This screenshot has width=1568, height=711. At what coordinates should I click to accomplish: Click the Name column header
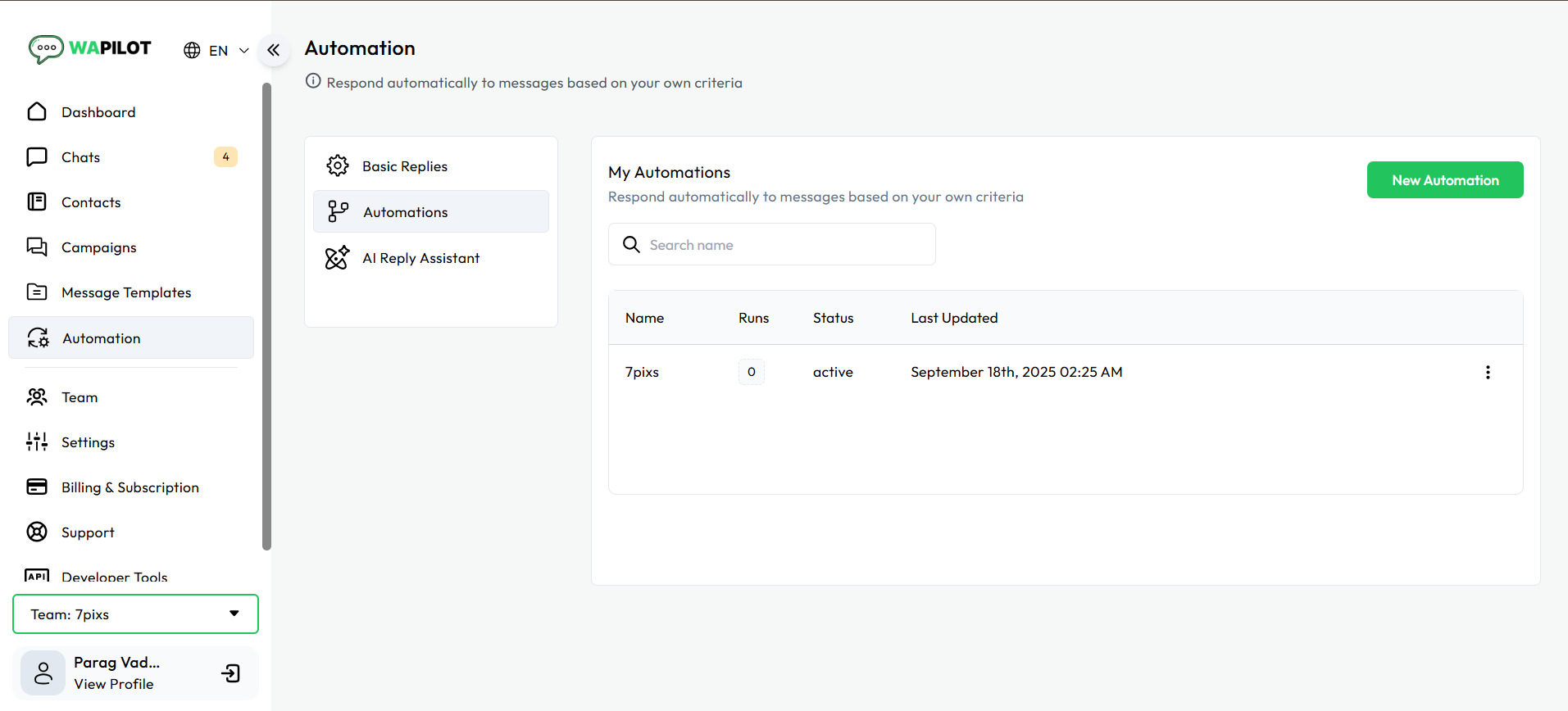pyautogui.click(x=645, y=318)
